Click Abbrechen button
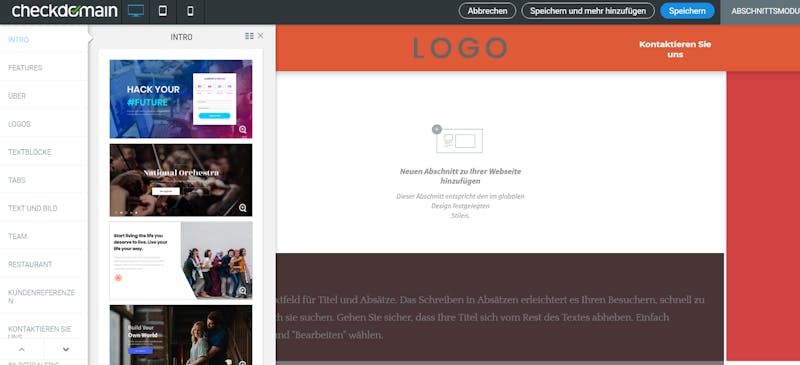800x365 pixels. coord(487,11)
